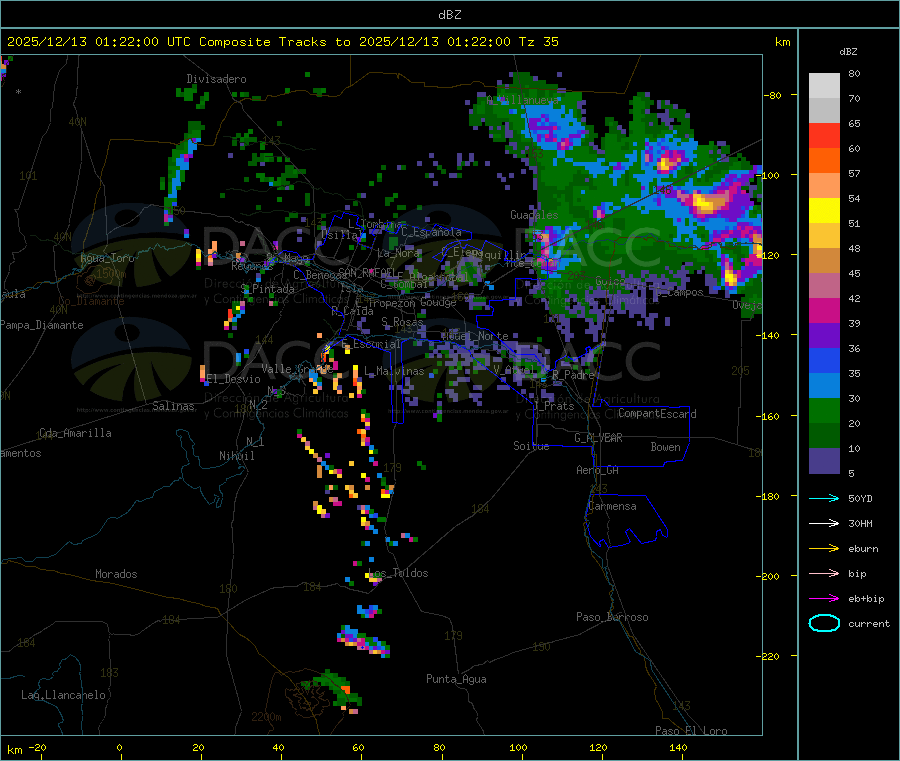Screen dimensions: 900x761
Task: Click the Salinas place label
Action: [173, 406]
